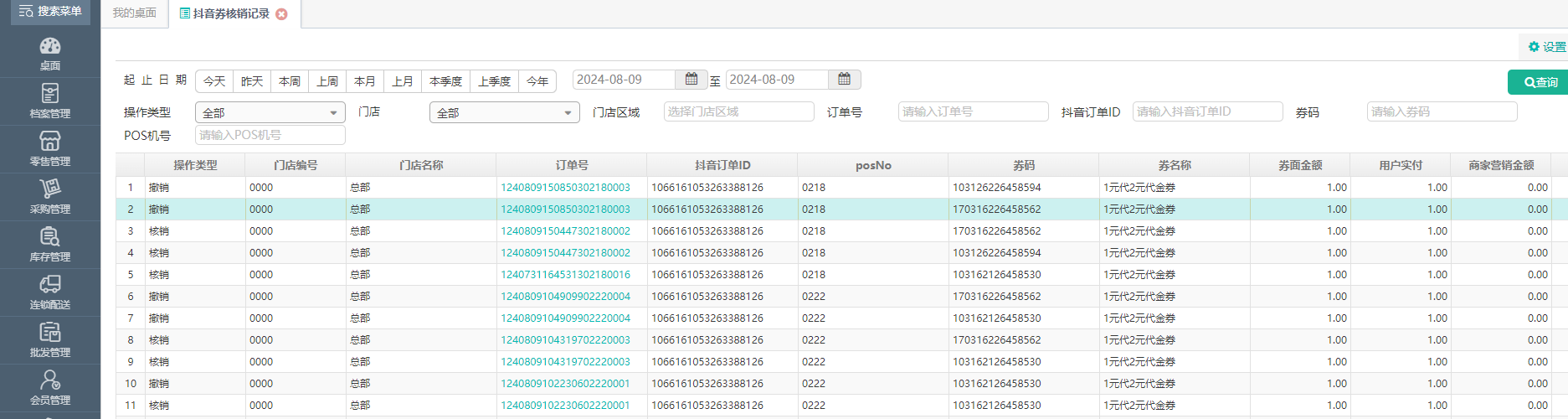
Task: Open order link in row 8
Action: (565, 340)
